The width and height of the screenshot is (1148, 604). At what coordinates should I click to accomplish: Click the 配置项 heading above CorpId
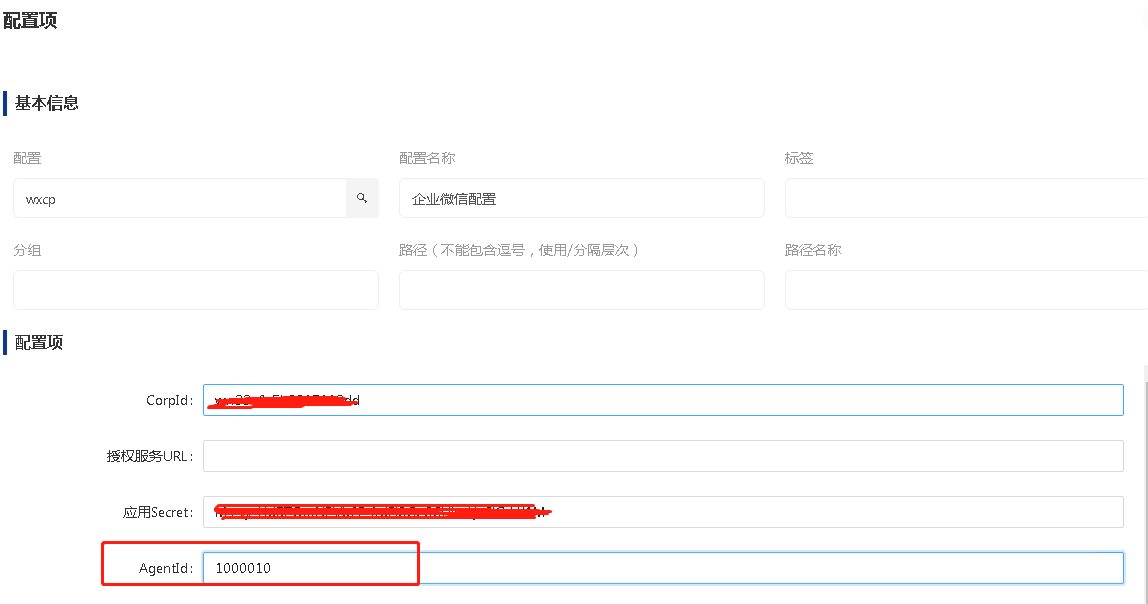(x=39, y=342)
